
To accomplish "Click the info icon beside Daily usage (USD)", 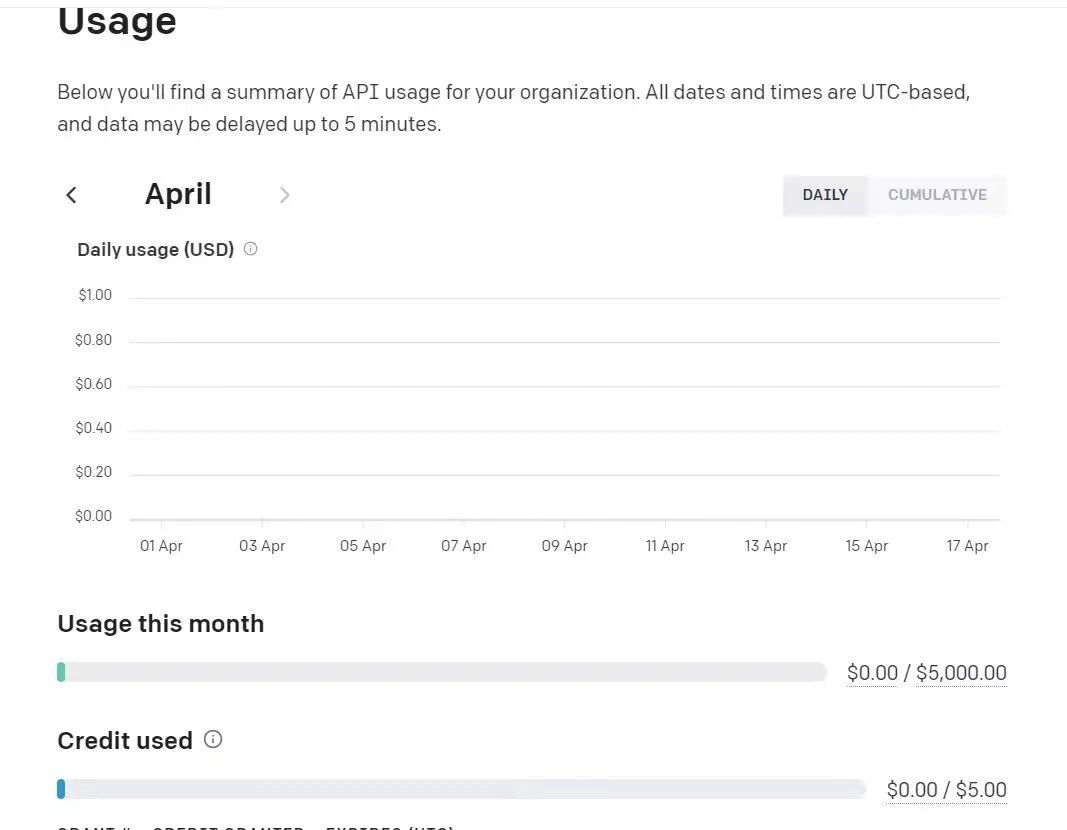I will coord(251,249).
